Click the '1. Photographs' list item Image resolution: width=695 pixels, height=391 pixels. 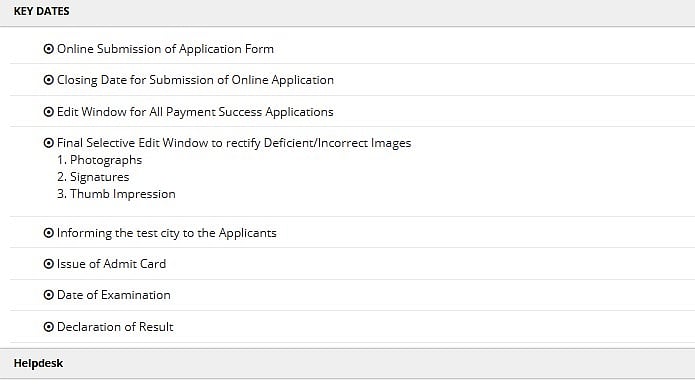tap(100, 160)
